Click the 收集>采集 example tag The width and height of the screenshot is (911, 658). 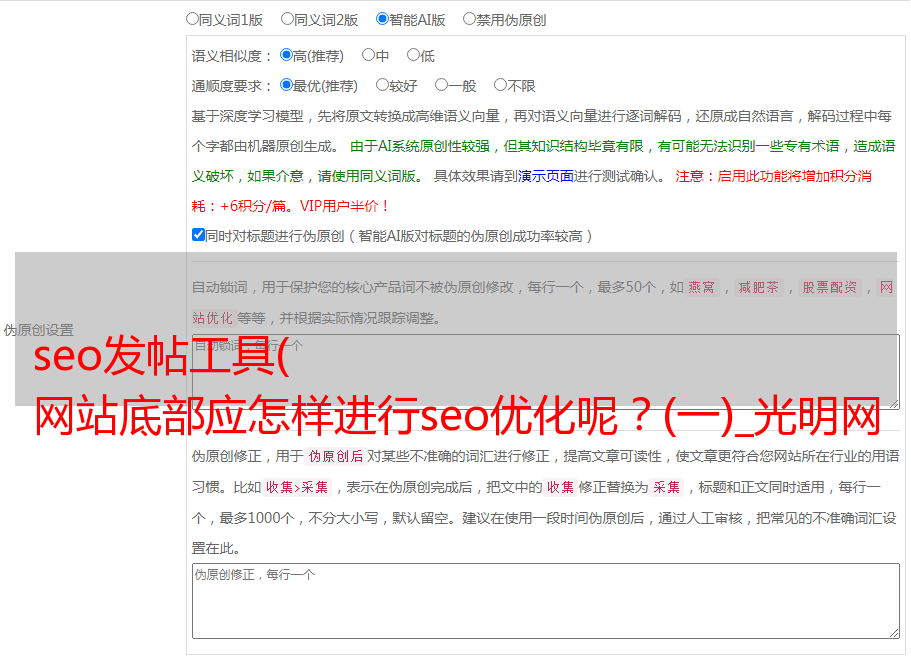point(297,487)
